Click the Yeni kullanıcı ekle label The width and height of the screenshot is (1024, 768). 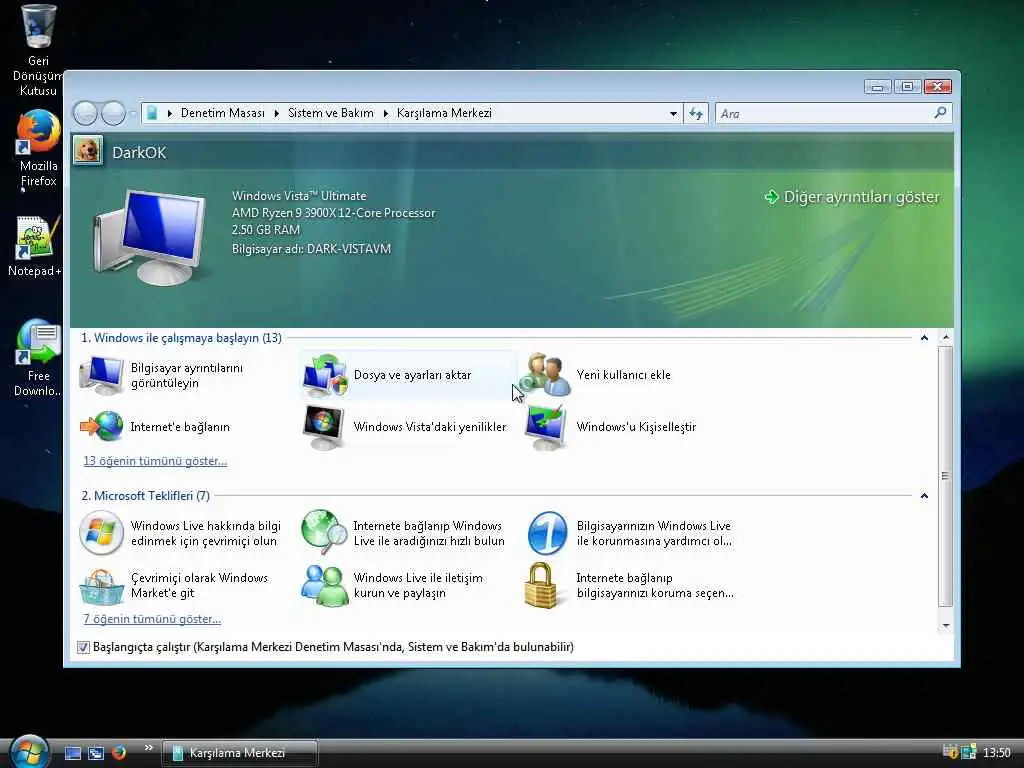click(623, 375)
